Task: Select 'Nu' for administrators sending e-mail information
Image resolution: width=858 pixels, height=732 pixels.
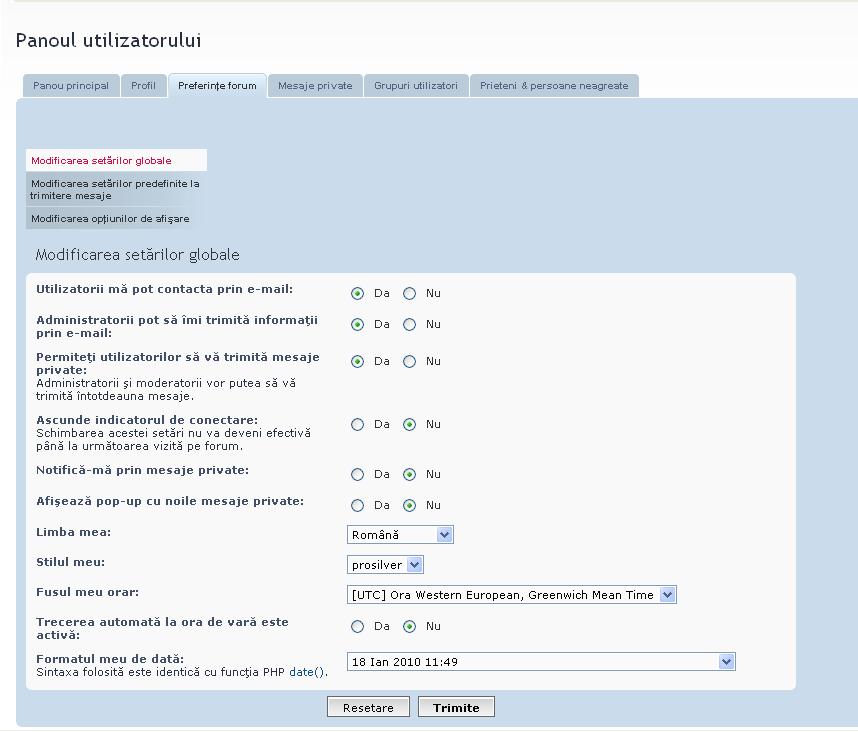Action: (409, 325)
